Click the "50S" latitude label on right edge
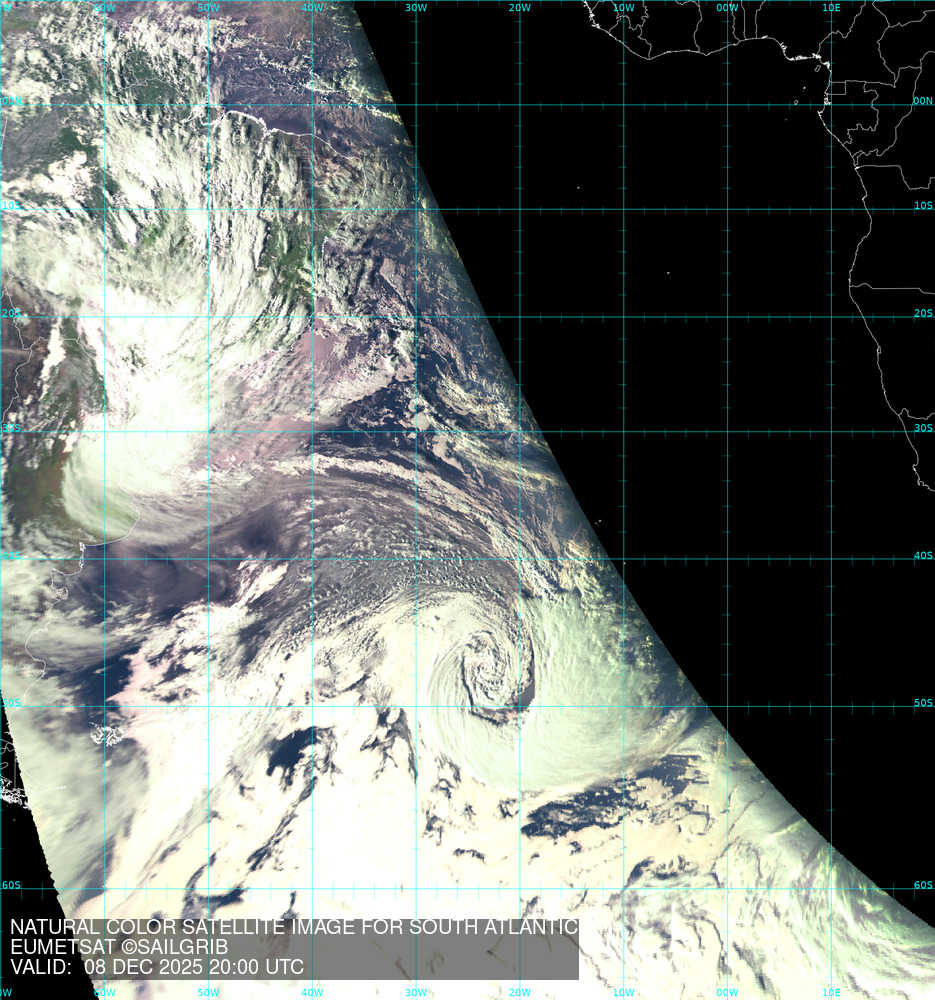 click(922, 703)
